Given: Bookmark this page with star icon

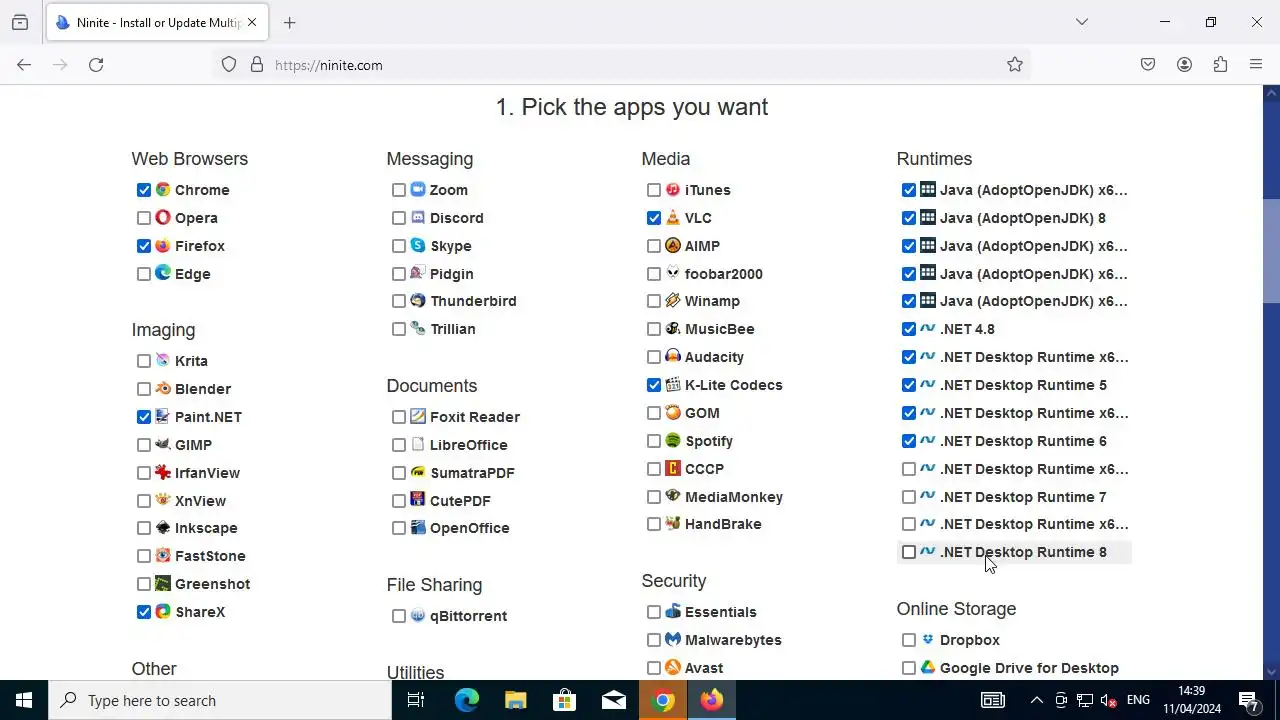Looking at the screenshot, I should 1015,65.
